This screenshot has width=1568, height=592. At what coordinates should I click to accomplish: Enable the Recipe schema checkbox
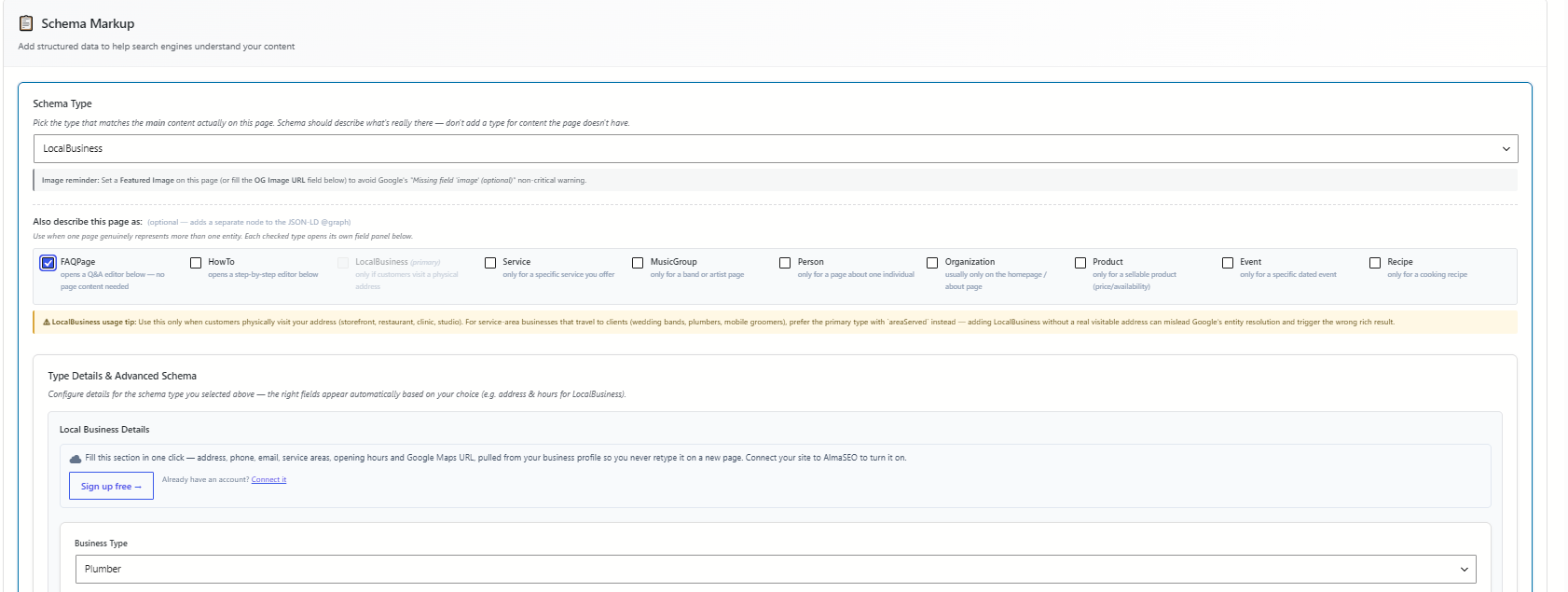pyautogui.click(x=1375, y=263)
